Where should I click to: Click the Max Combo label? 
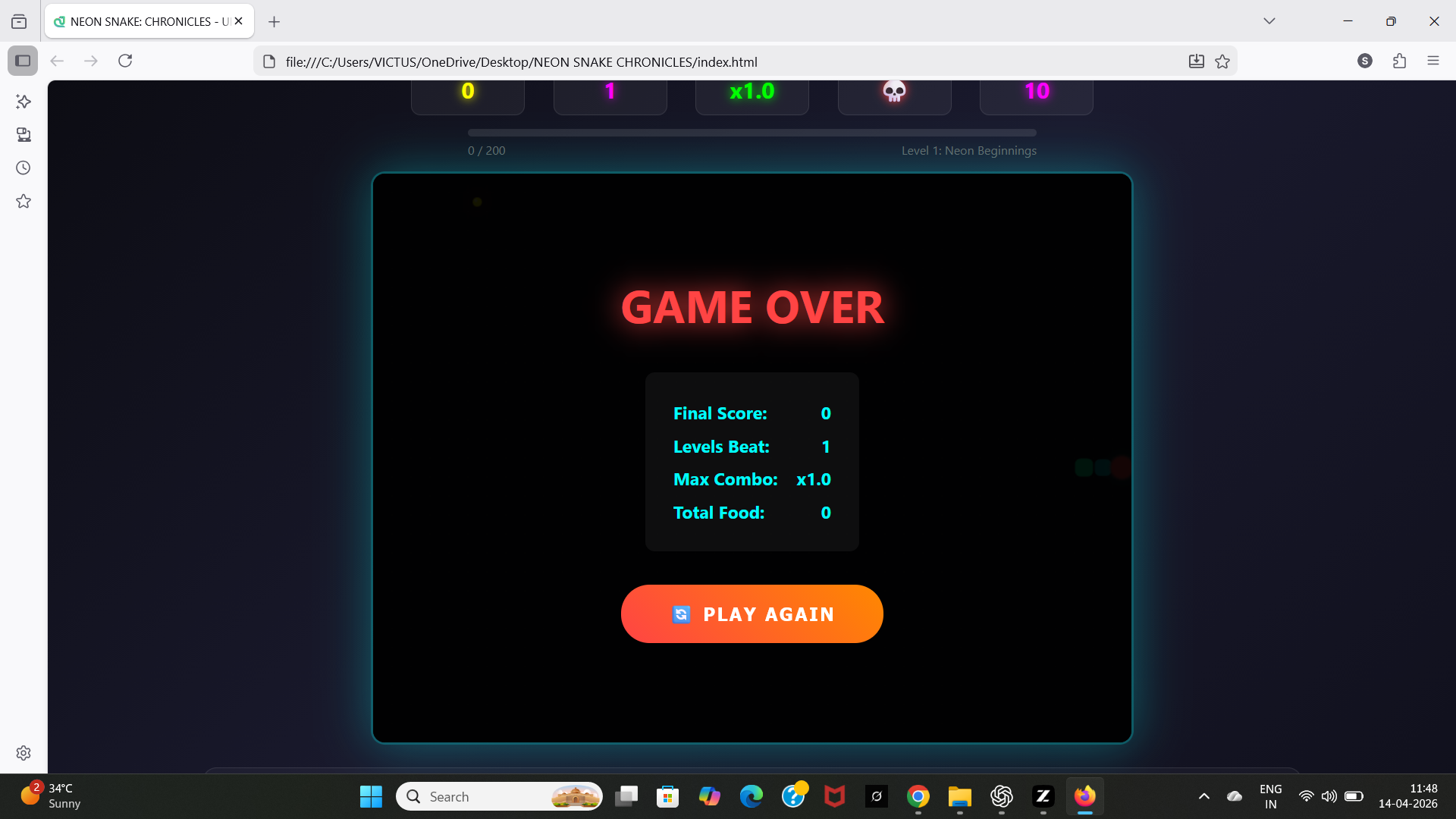click(x=725, y=479)
